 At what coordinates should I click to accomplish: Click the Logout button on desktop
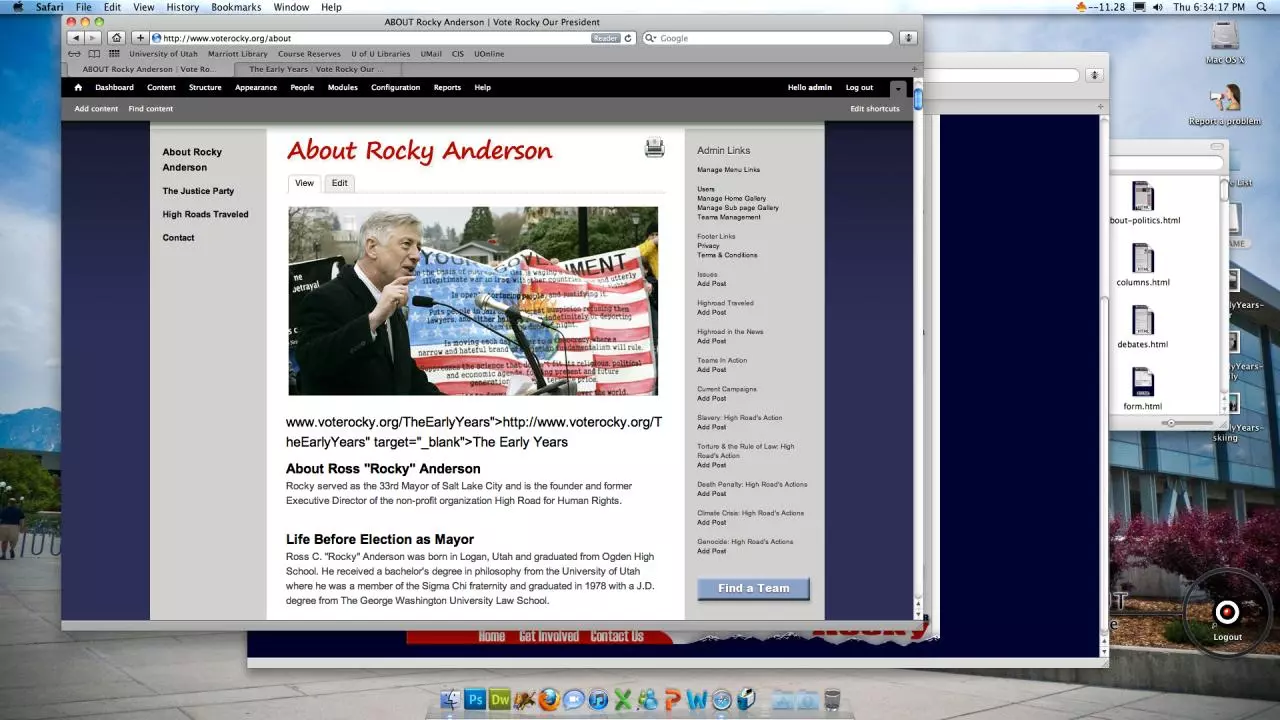1227,613
